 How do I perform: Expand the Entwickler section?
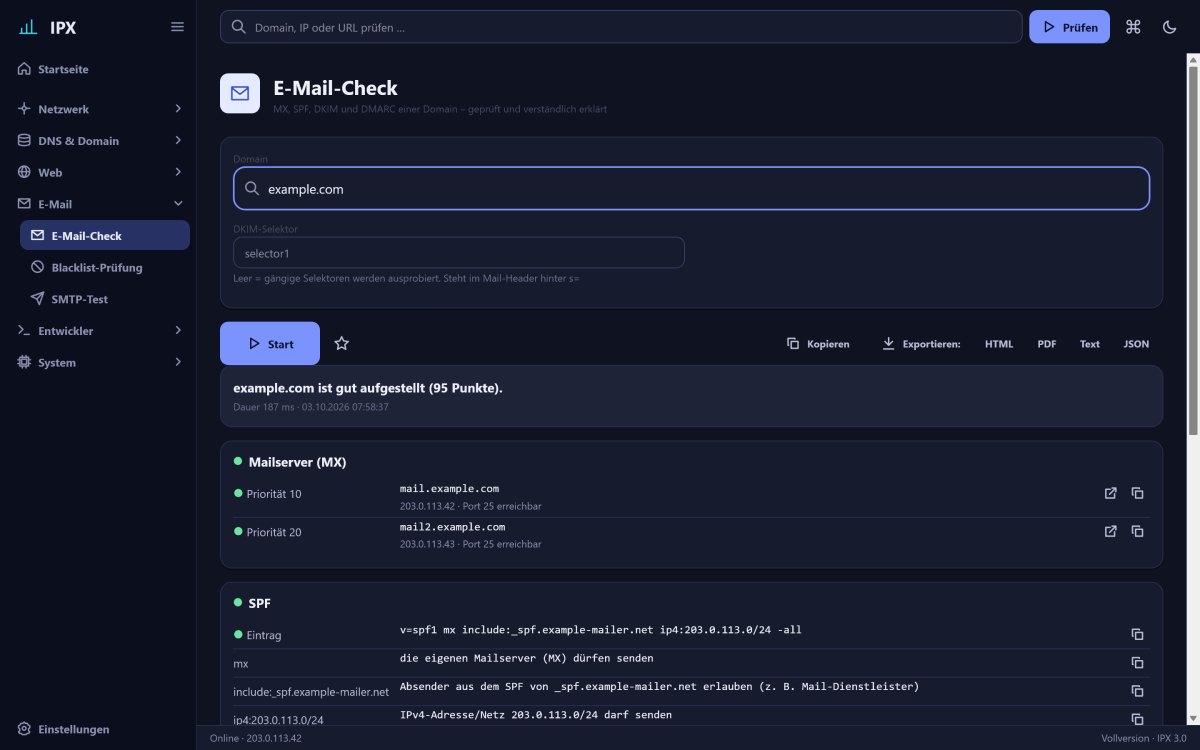coord(98,330)
